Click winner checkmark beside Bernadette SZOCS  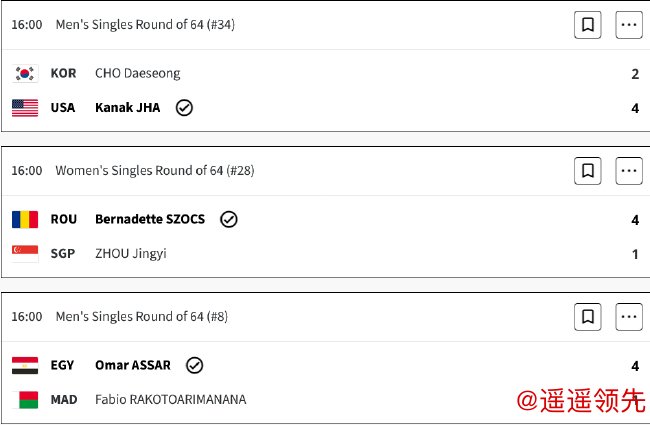click(229, 219)
